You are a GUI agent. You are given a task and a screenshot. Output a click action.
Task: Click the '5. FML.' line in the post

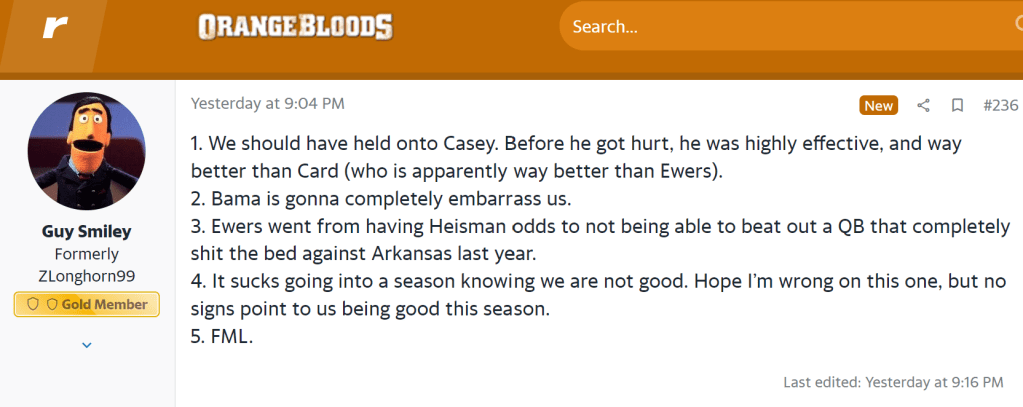[222, 337]
